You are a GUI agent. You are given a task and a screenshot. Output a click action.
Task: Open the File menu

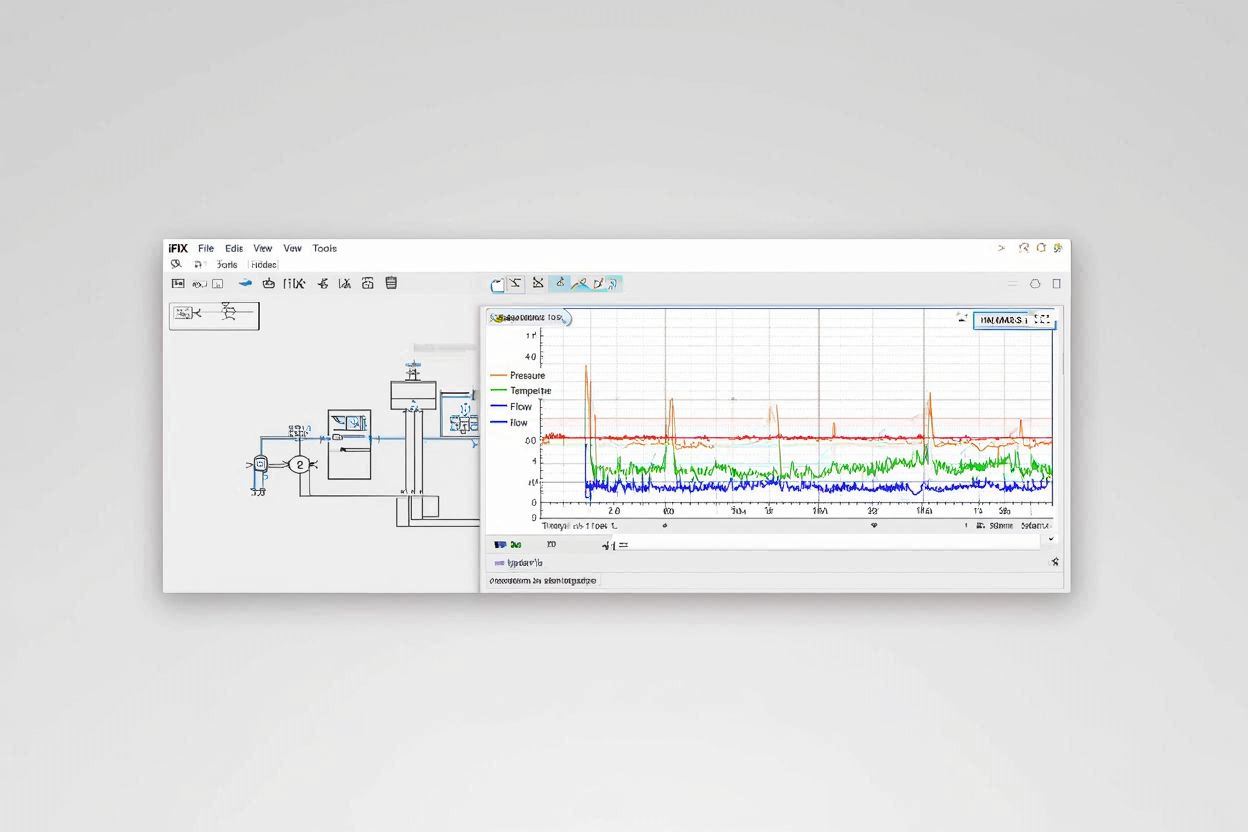click(x=206, y=248)
